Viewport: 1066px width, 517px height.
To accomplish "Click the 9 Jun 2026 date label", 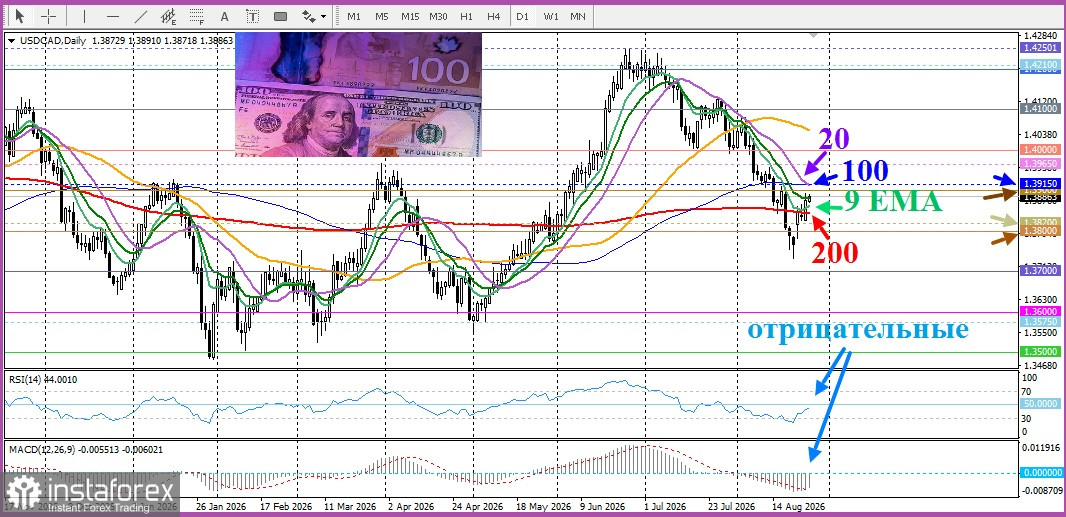I will click(x=603, y=507).
